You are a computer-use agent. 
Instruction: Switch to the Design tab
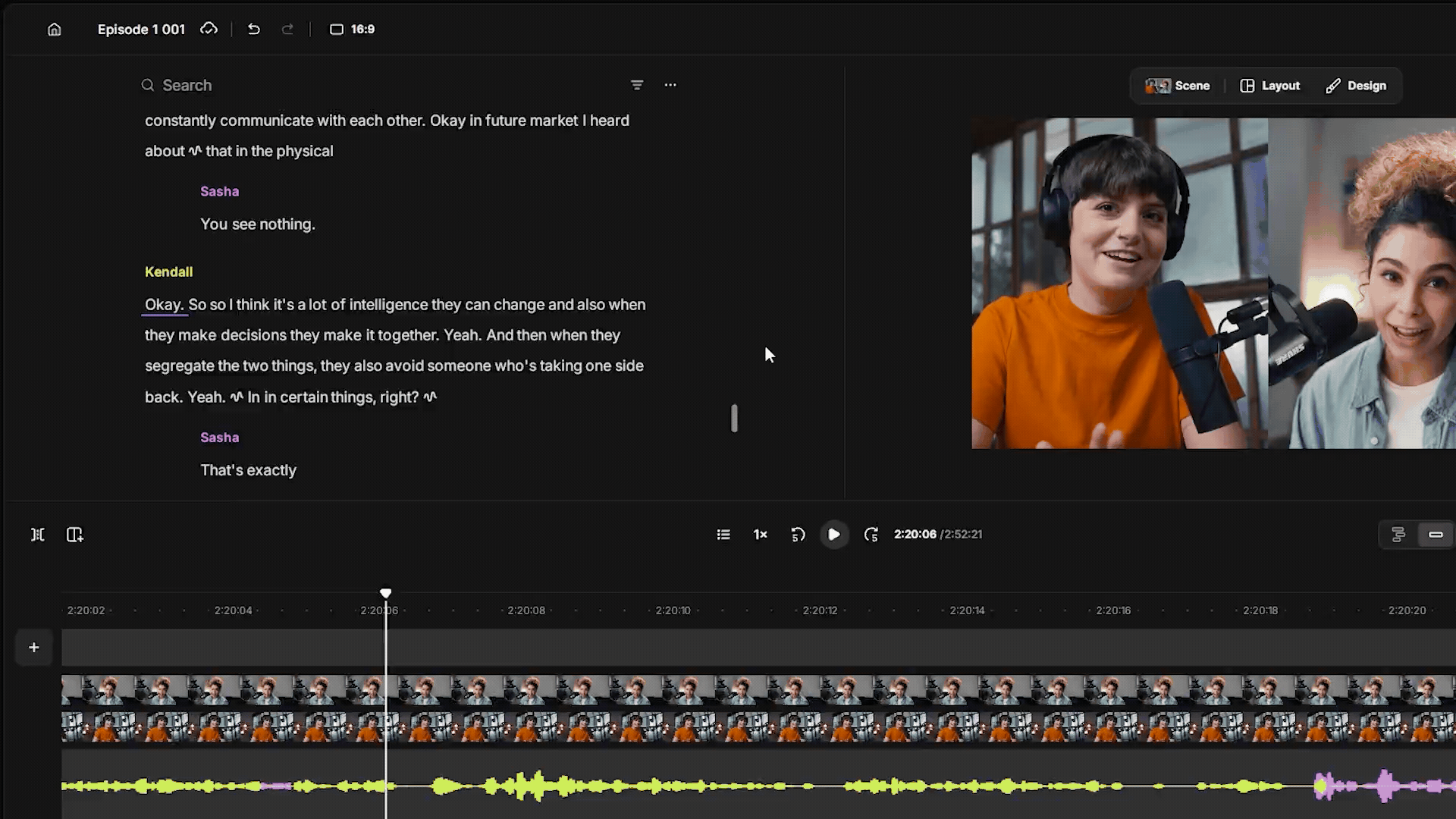pyautogui.click(x=1356, y=86)
